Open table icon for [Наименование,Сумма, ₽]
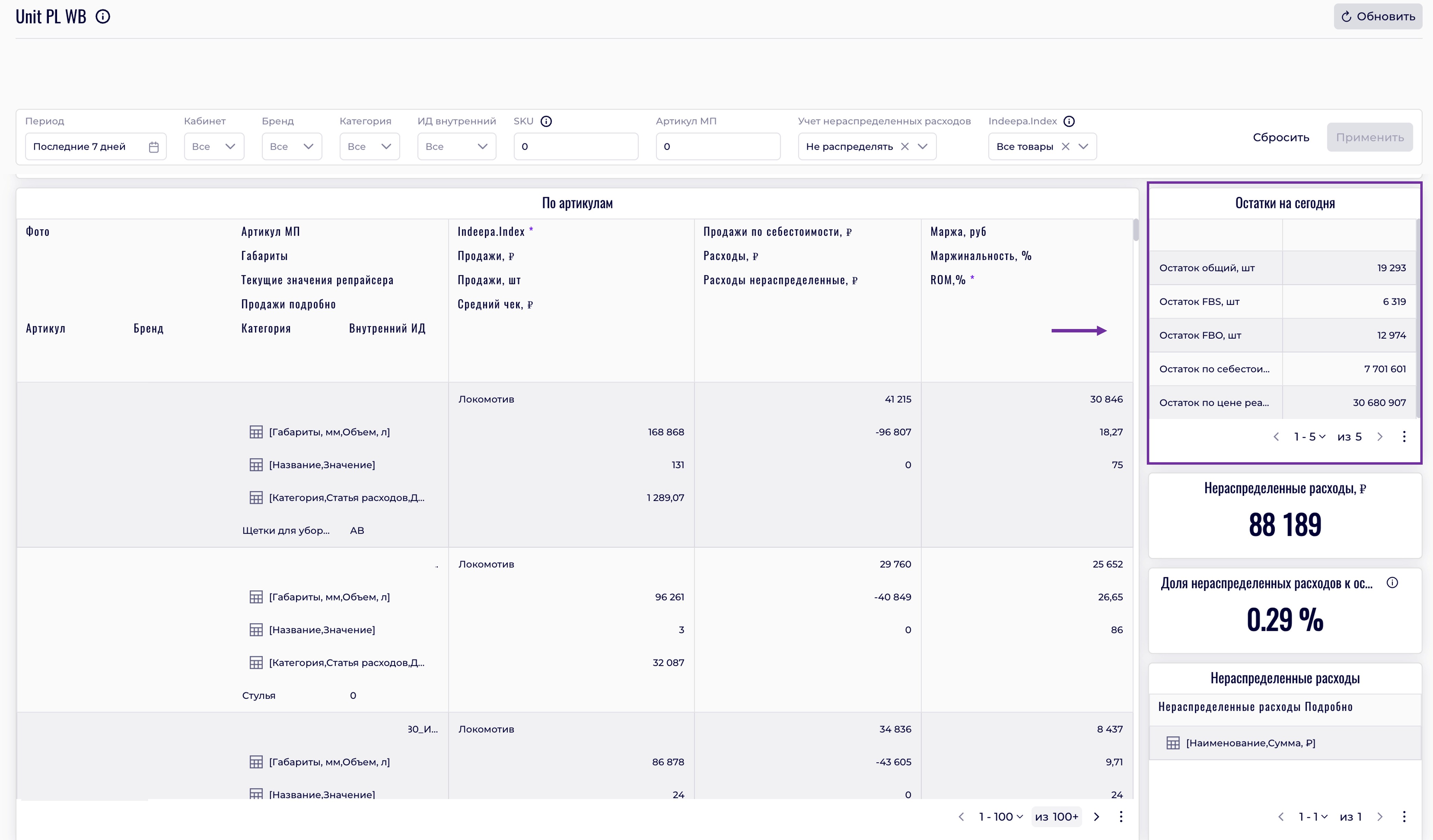Viewport: 1433px width, 840px height. click(x=1173, y=743)
